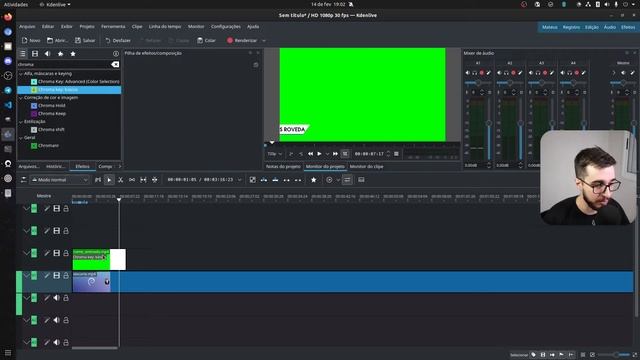Screen dimensions: 640x360
Task: Solo channel A1 with headphones icon
Action: 475,73
